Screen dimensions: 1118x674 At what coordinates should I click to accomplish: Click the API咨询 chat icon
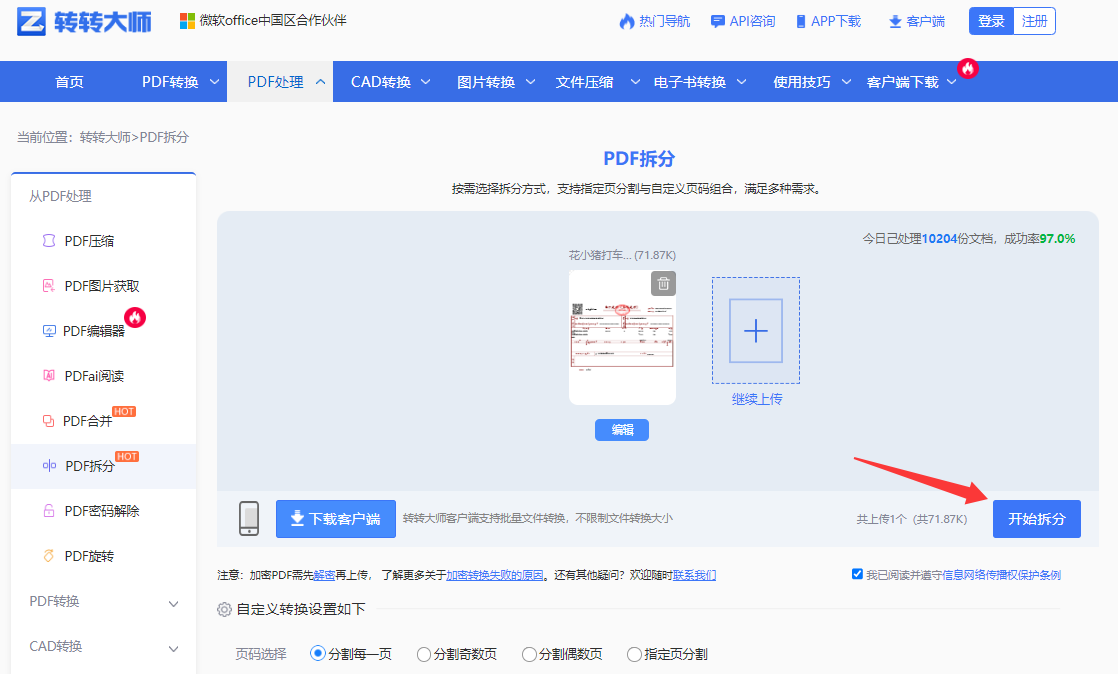717,21
